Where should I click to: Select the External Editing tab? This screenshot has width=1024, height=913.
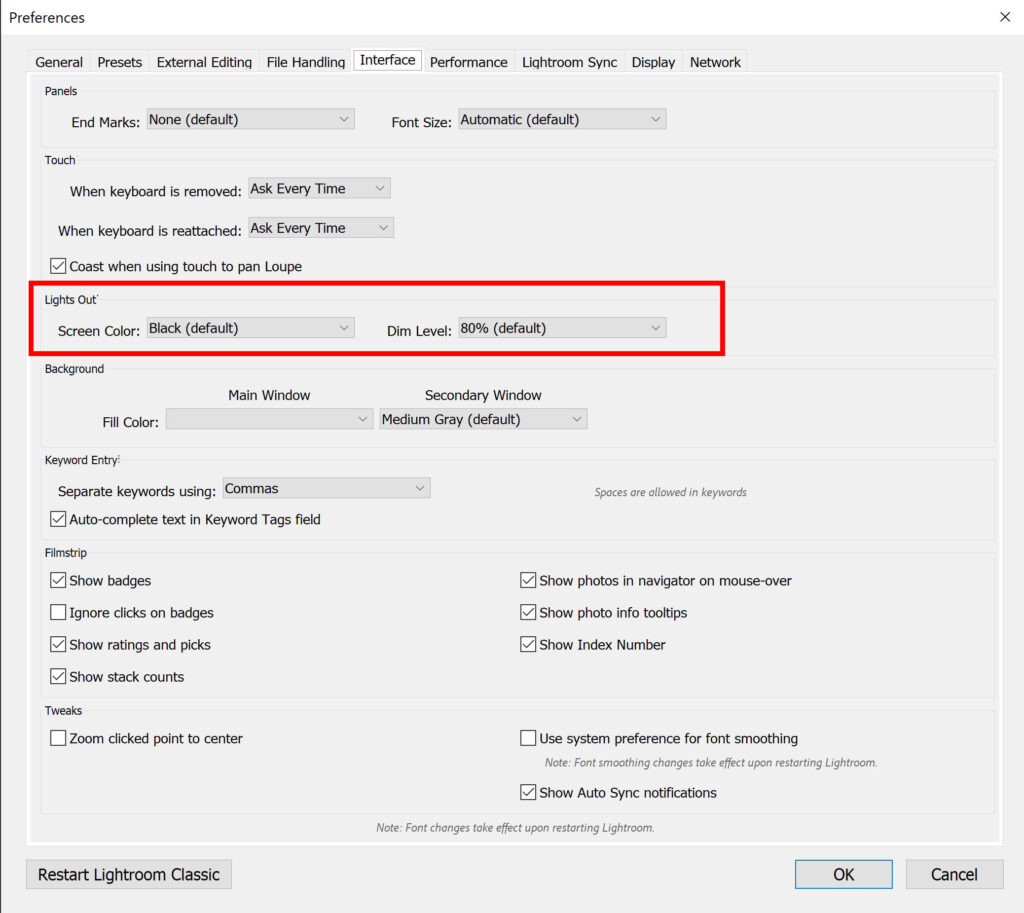pos(204,62)
